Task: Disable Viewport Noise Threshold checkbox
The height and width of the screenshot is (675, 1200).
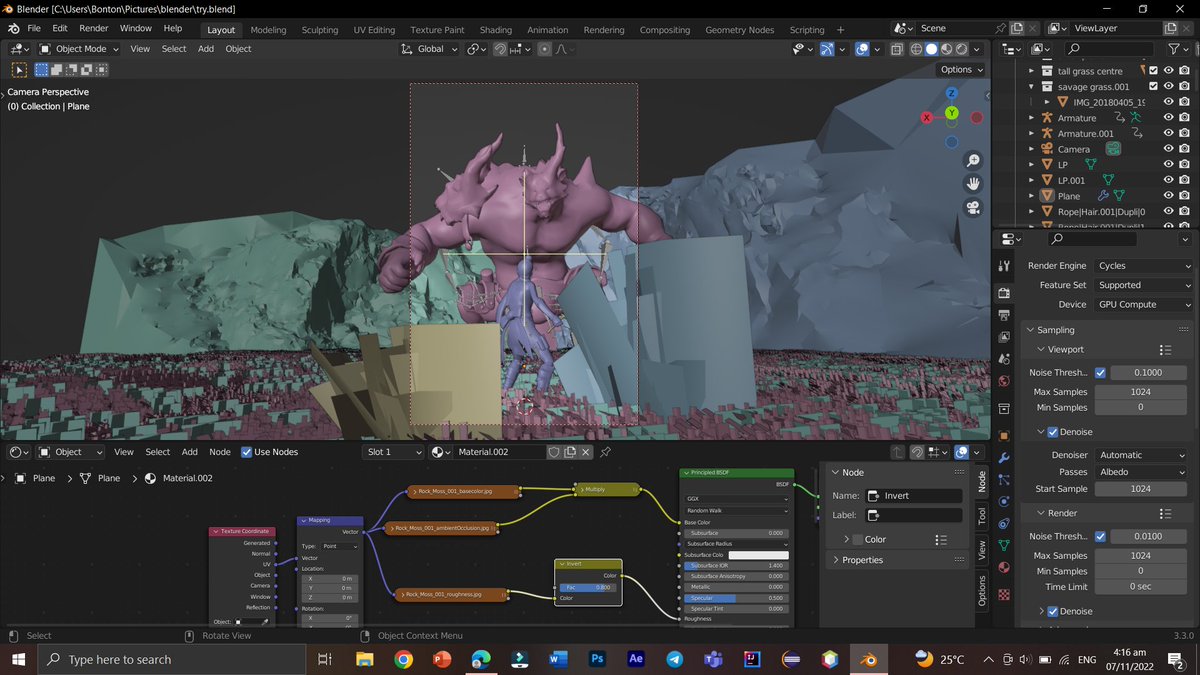Action: click(1101, 372)
